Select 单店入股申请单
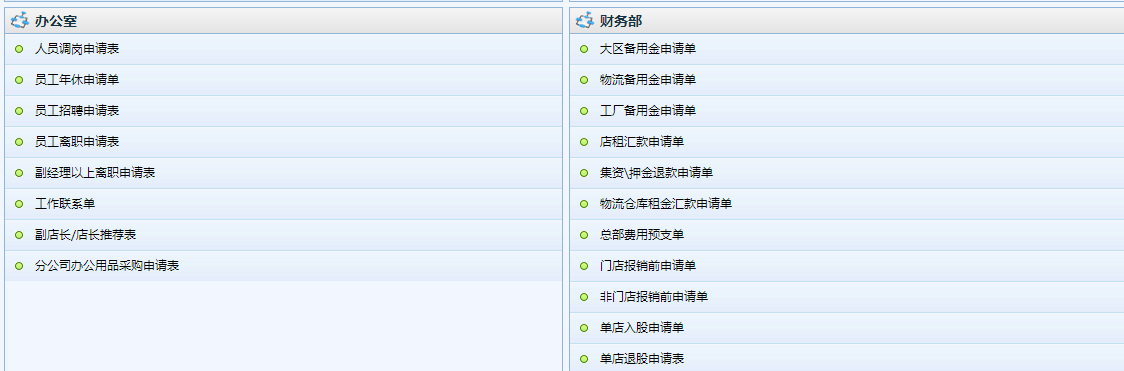 click(x=642, y=328)
